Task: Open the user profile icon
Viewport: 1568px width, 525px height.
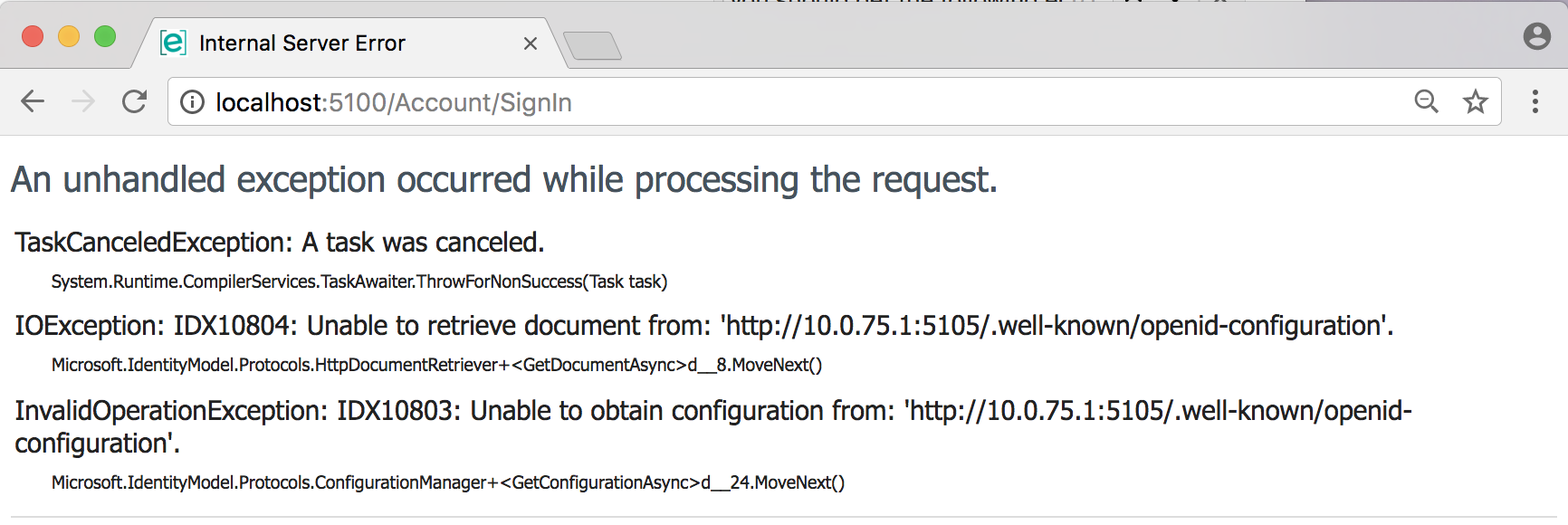Action: coord(1536,36)
